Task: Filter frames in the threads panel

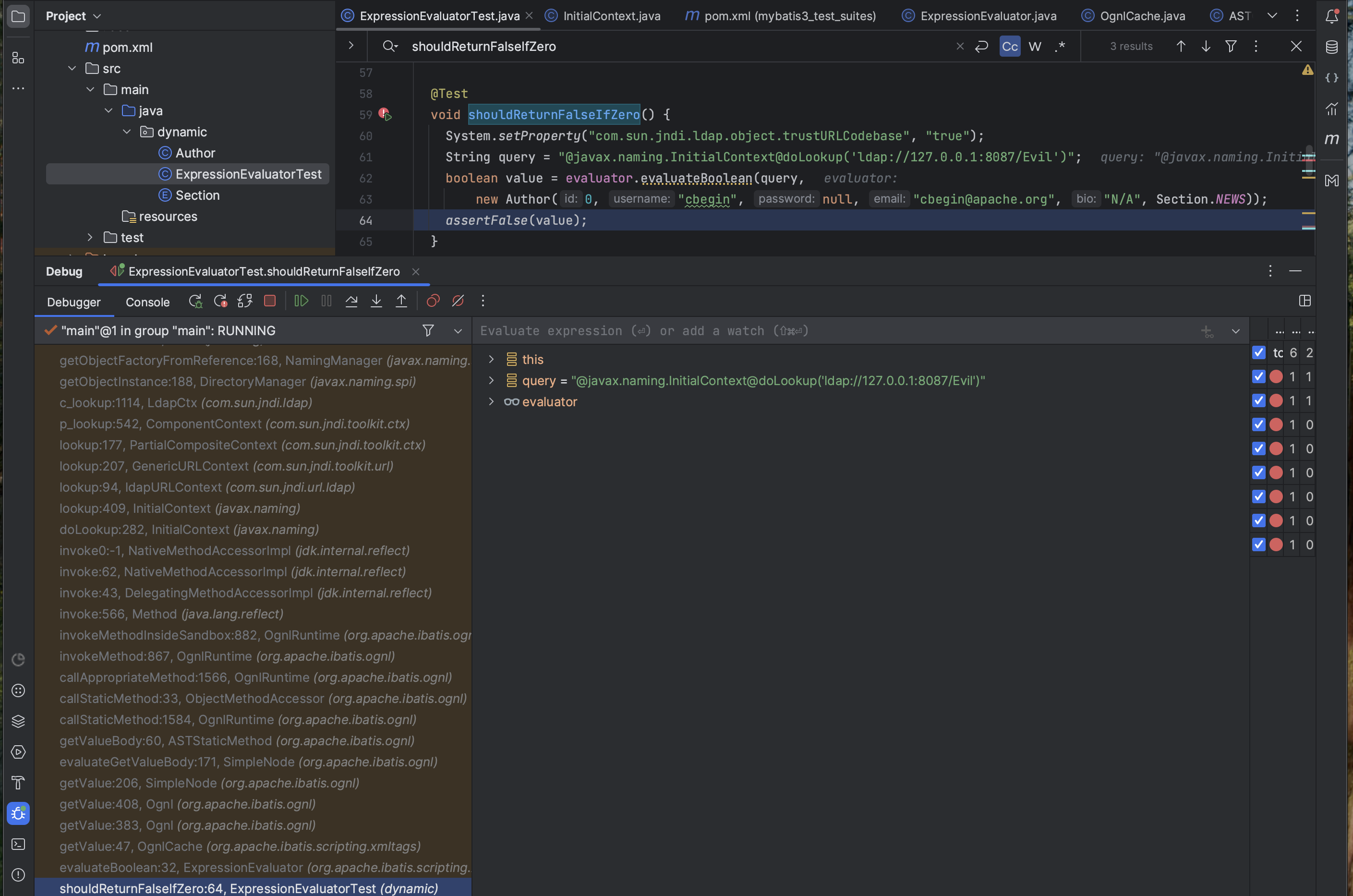Action: point(428,330)
